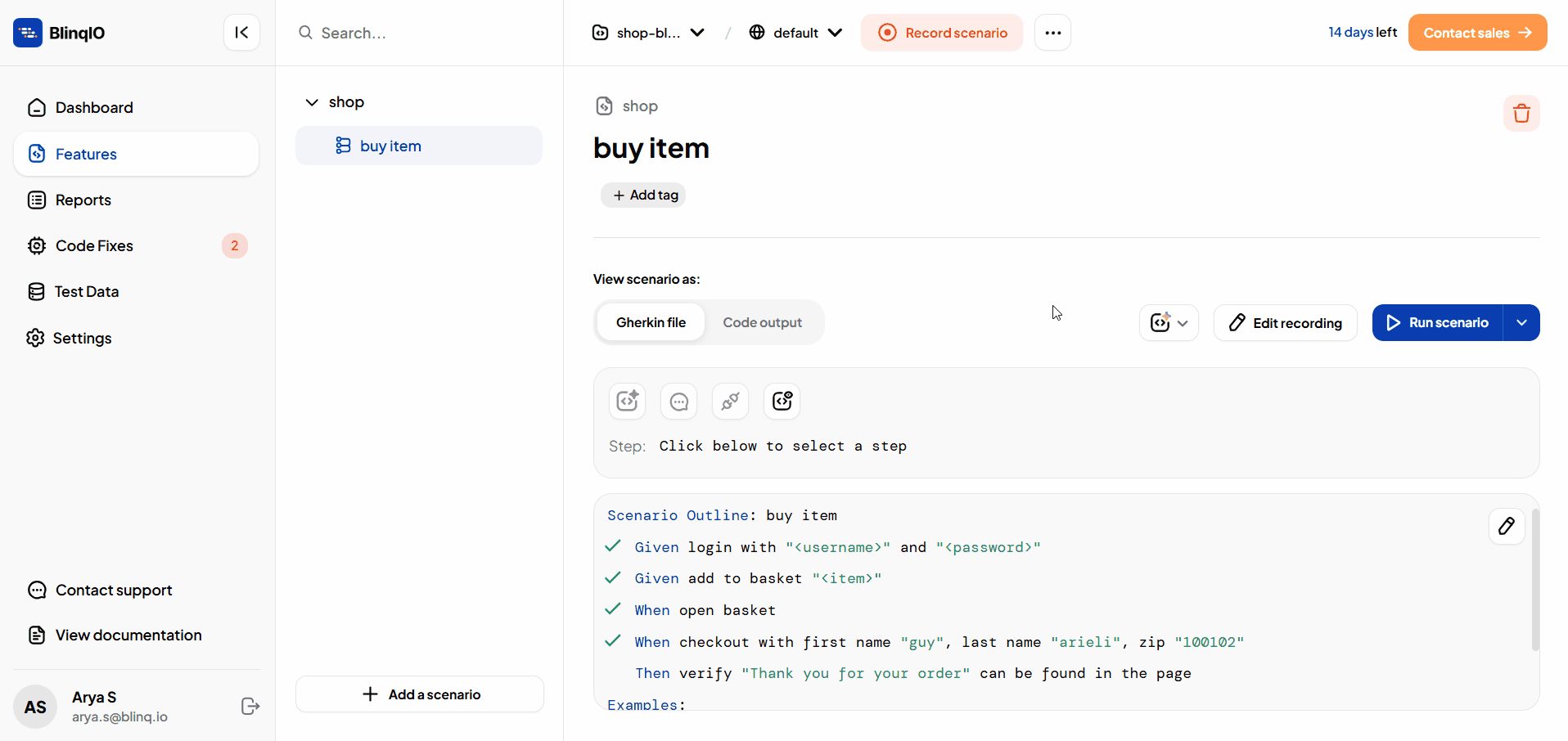Viewport: 1568px width, 741px height.
Task: Click the AI code sparkle icon in step toolbar
Action: click(x=628, y=401)
